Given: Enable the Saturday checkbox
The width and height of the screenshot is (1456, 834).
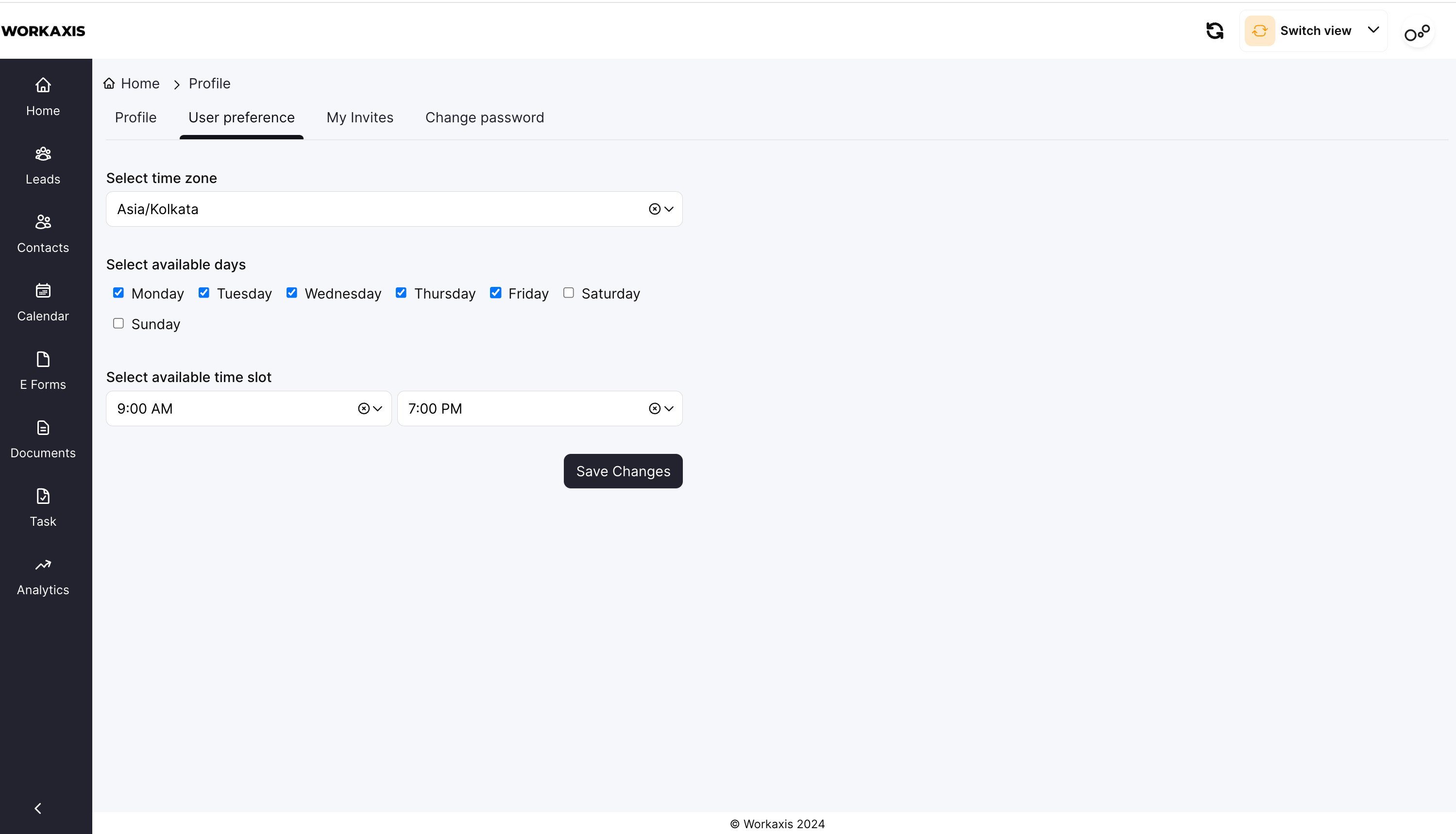Looking at the screenshot, I should (568, 293).
